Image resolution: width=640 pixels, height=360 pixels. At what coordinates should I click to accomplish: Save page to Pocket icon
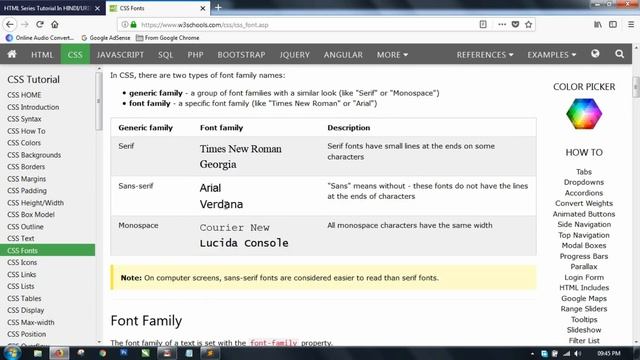pyautogui.click(x=515, y=24)
